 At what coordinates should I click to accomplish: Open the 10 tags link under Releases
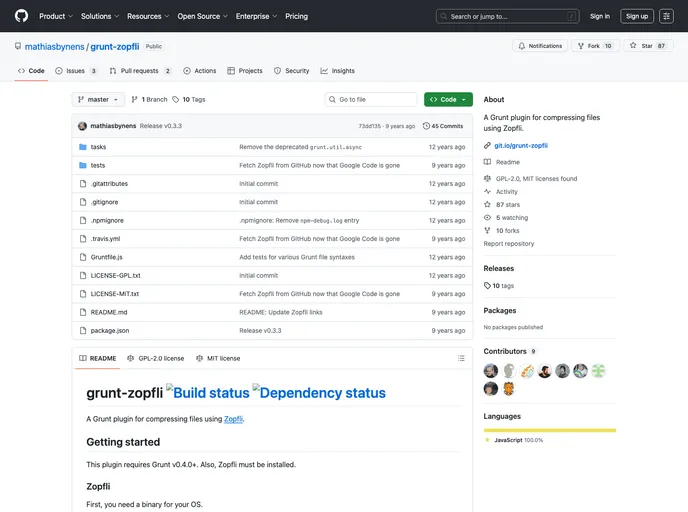[499, 286]
